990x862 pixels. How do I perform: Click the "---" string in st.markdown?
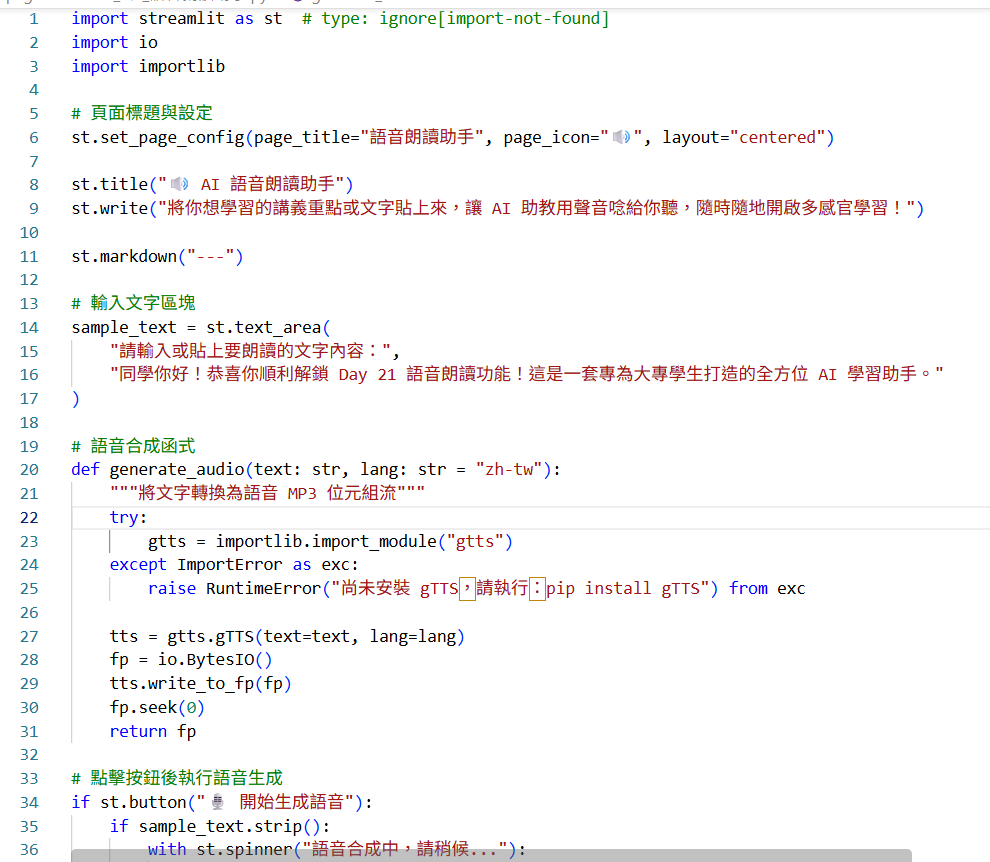pyautogui.click(x=211, y=256)
